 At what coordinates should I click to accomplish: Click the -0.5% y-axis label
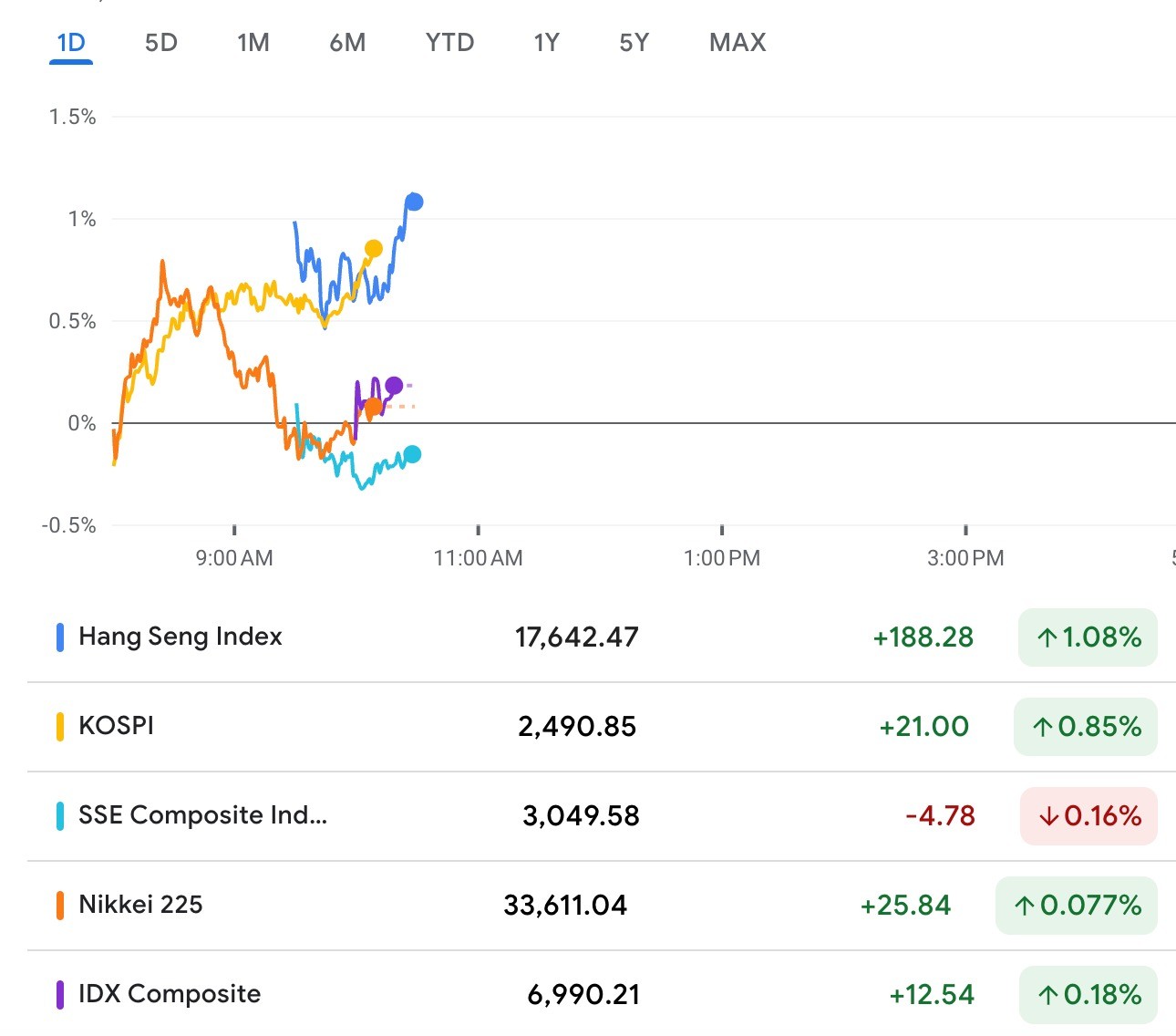coord(68,525)
